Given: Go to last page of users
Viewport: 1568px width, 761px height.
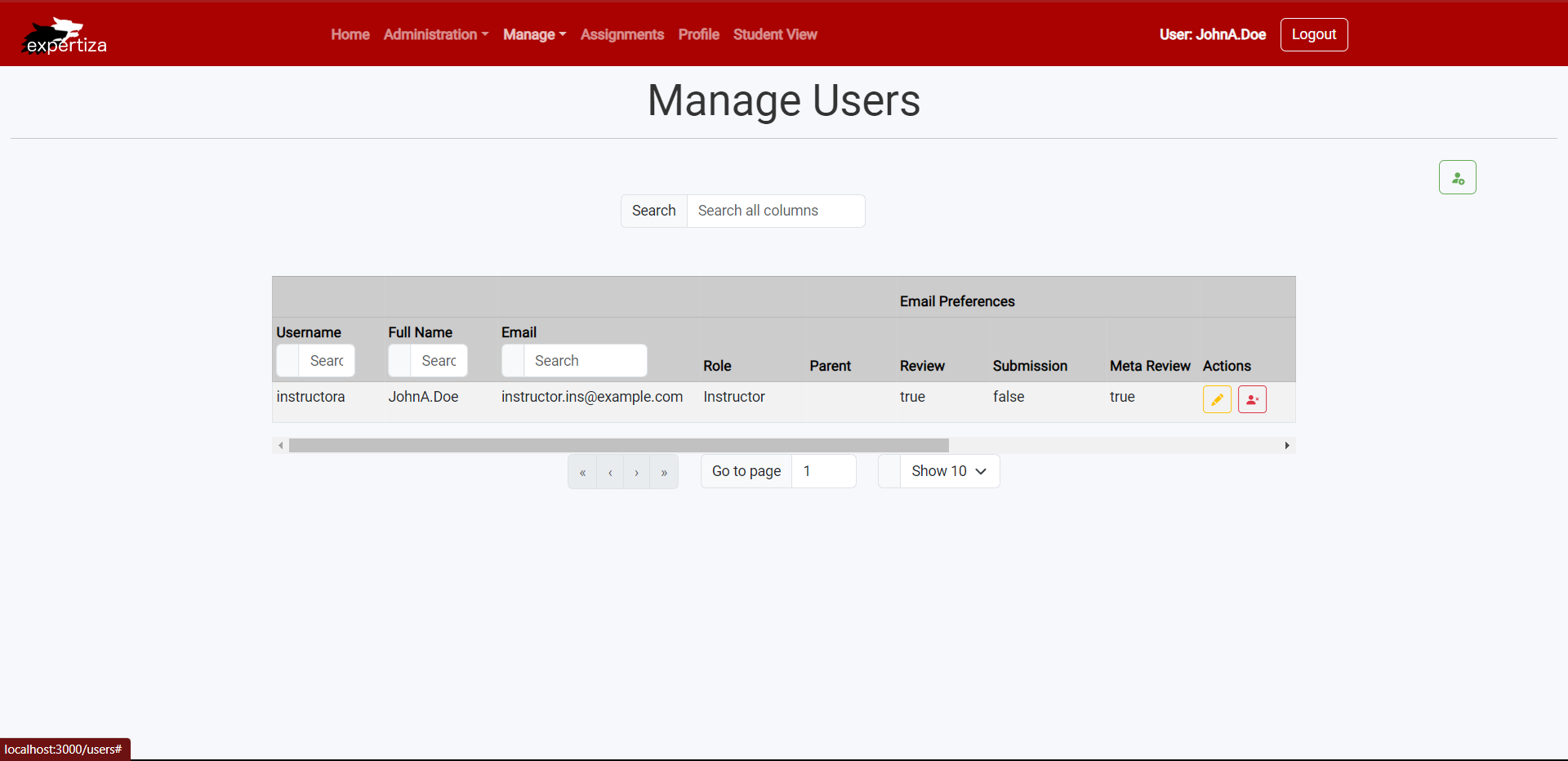Looking at the screenshot, I should tap(664, 472).
